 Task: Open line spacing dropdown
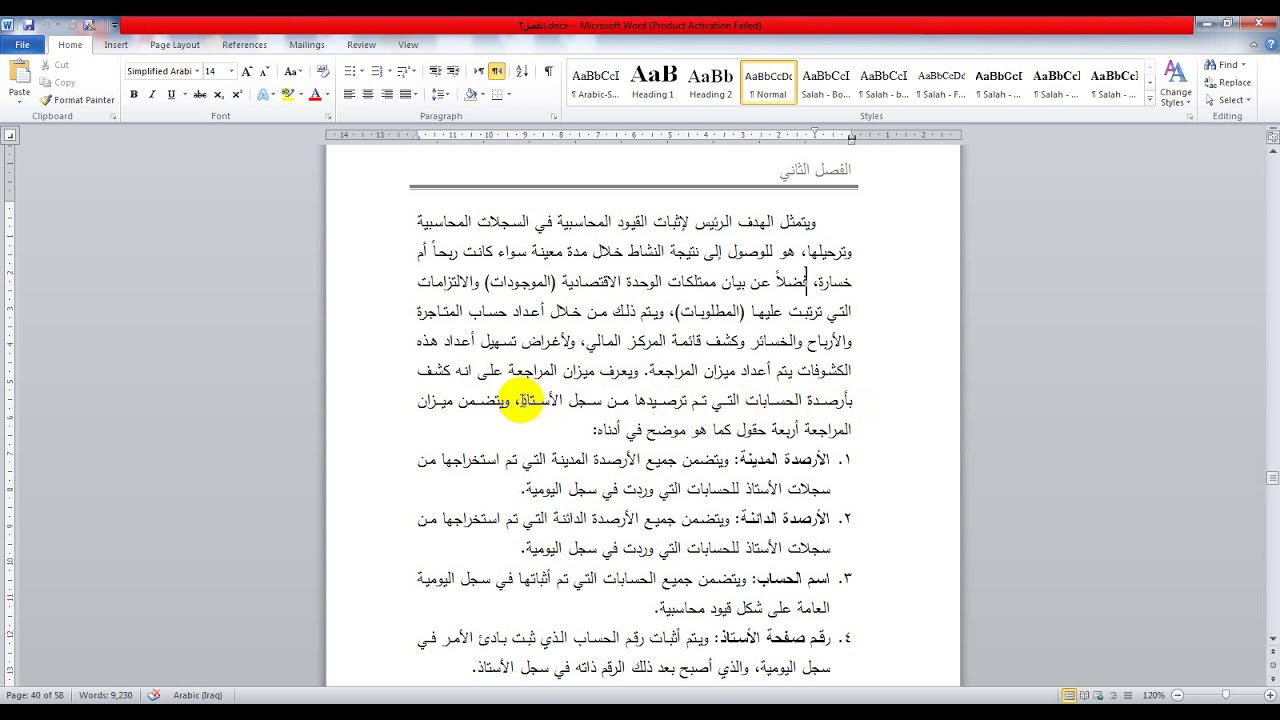click(x=440, y=94)
